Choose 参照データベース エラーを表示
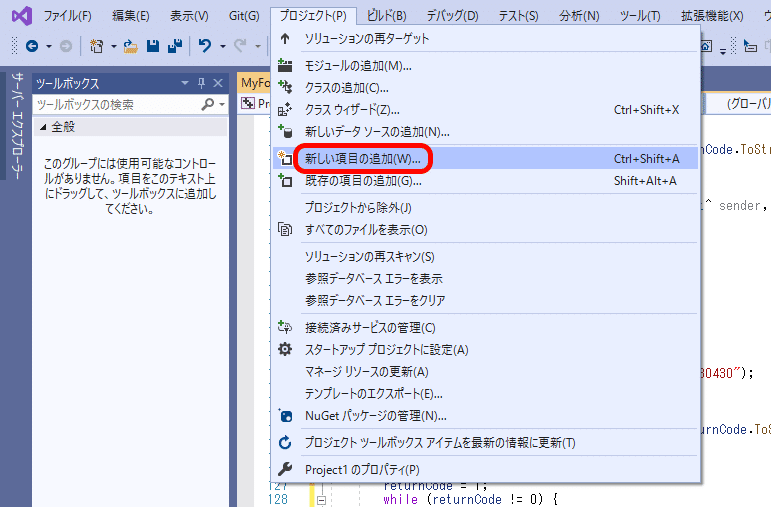The width and height of the screenshot is (771, 507). coord(485,278)
